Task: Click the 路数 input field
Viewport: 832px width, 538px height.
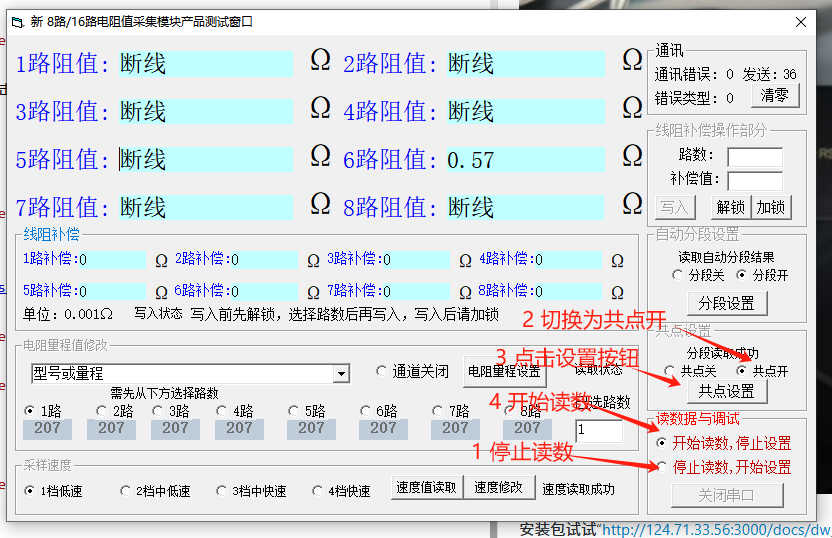Action: (754, 156)
